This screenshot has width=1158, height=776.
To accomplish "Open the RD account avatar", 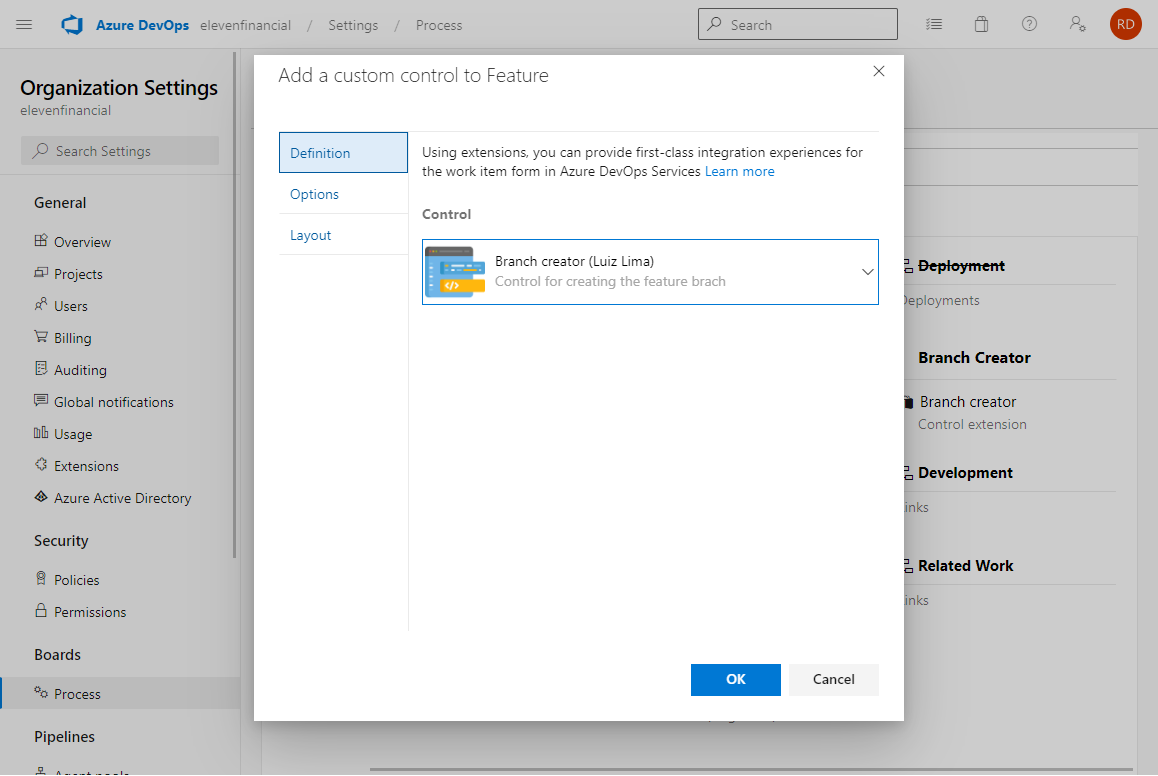I will point(1126,24).
